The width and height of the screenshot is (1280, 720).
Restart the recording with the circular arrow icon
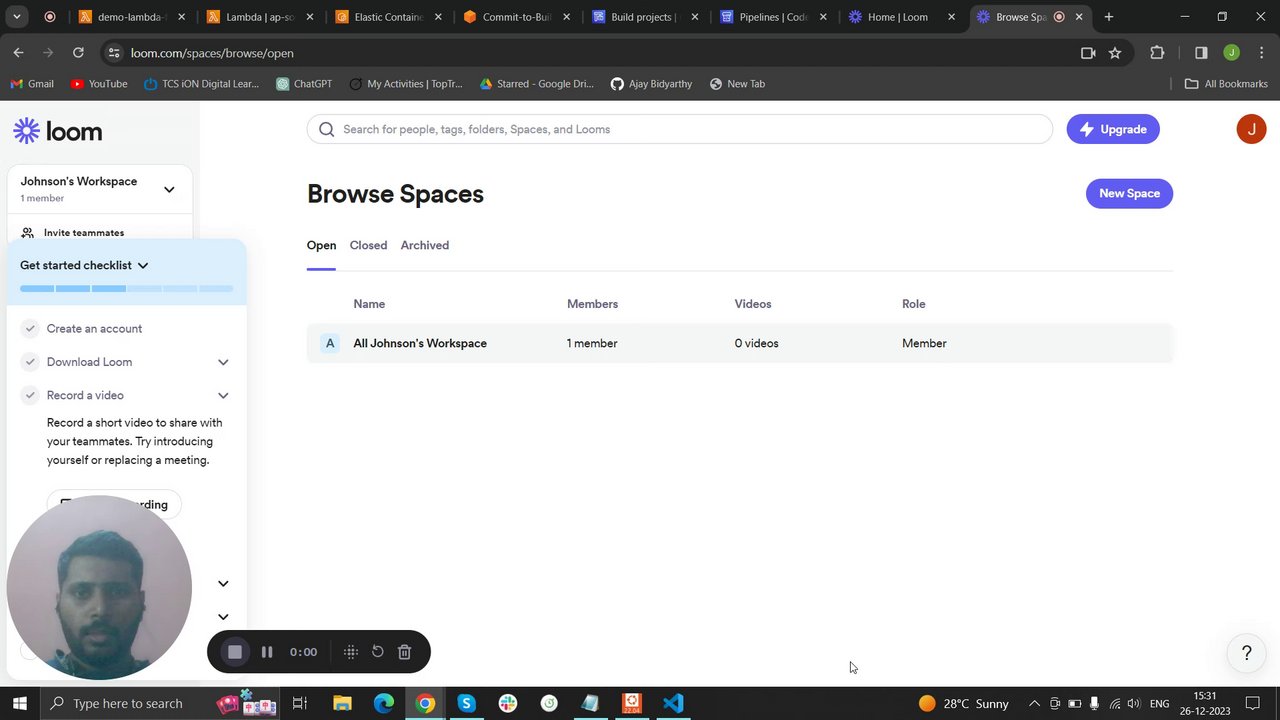click(378, 652)
